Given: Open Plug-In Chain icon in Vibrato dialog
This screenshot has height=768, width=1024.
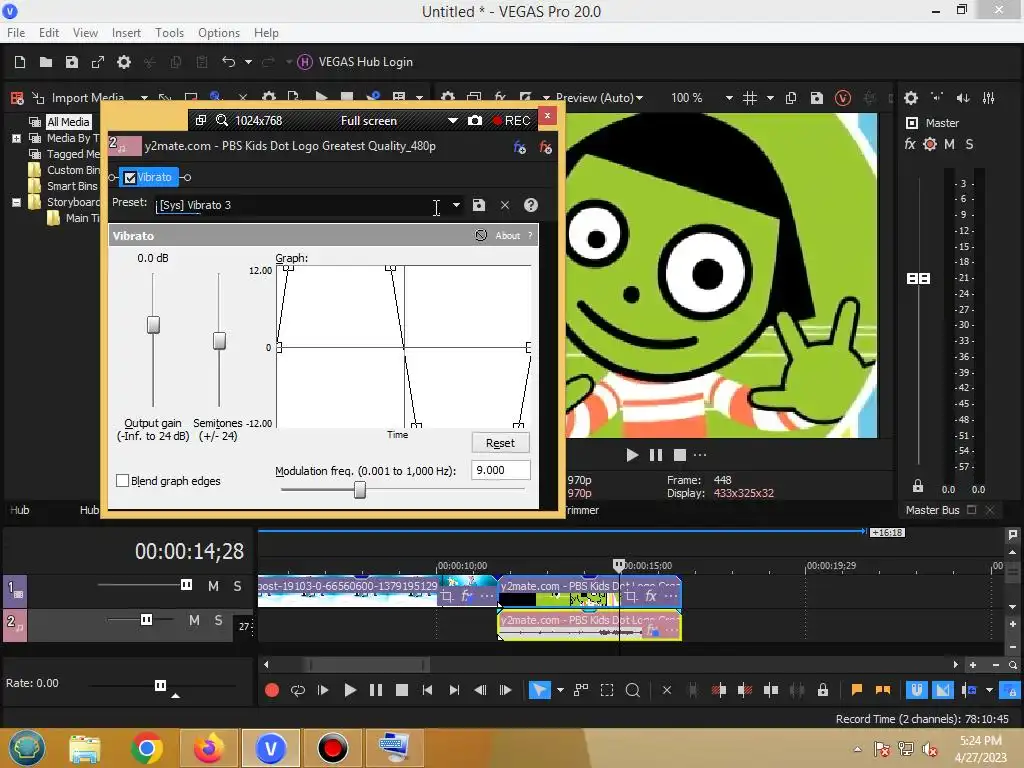Looking at the screenshot, I should pos(520,148).
